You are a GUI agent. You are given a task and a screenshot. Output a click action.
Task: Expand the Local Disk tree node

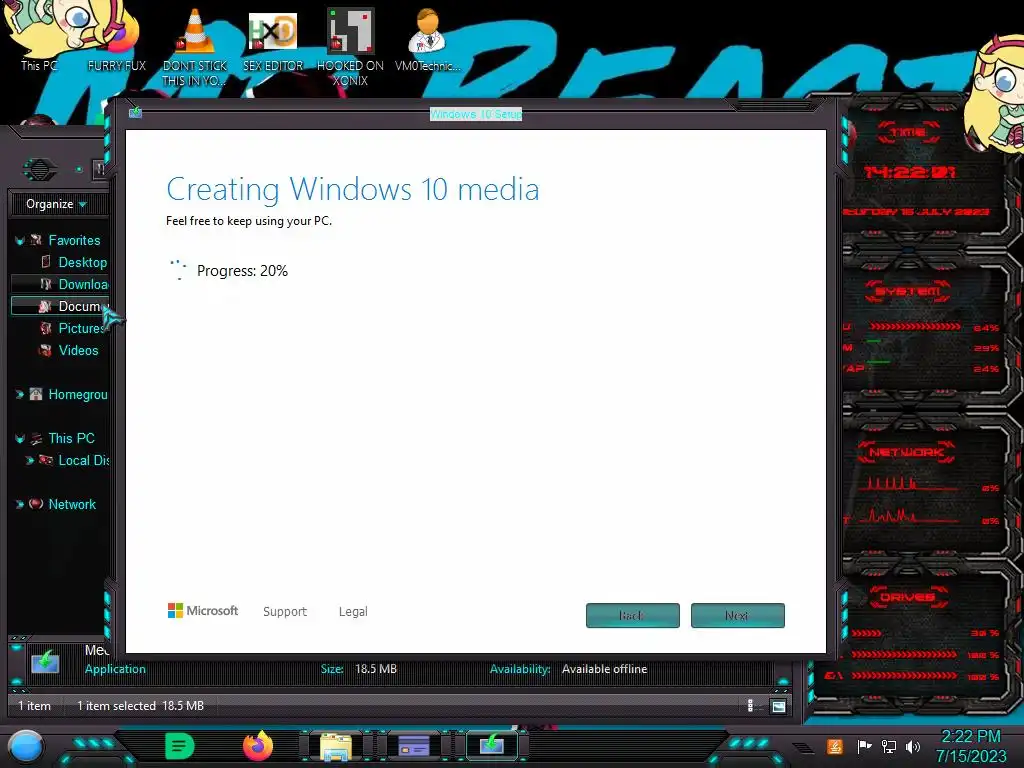[29, 460]
